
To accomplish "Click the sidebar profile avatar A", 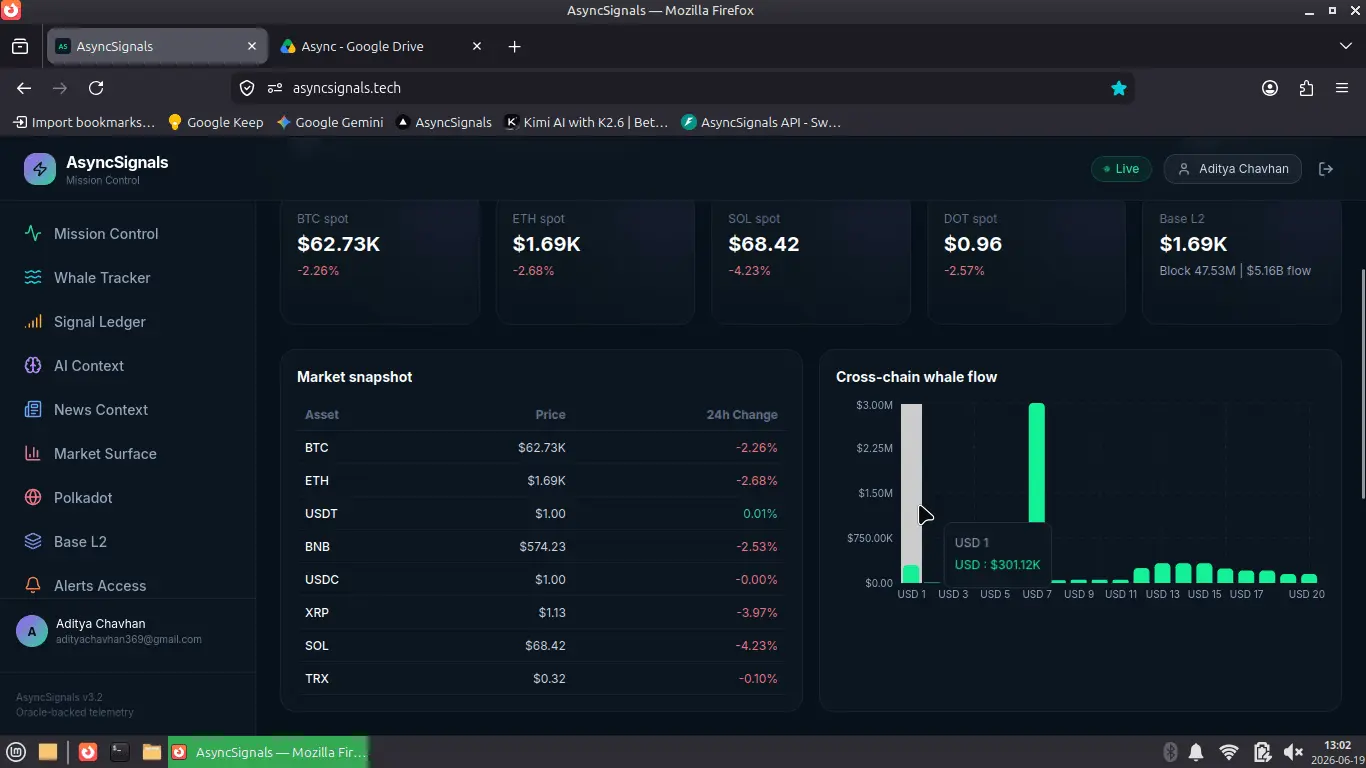I will click(x=32, y=631).
